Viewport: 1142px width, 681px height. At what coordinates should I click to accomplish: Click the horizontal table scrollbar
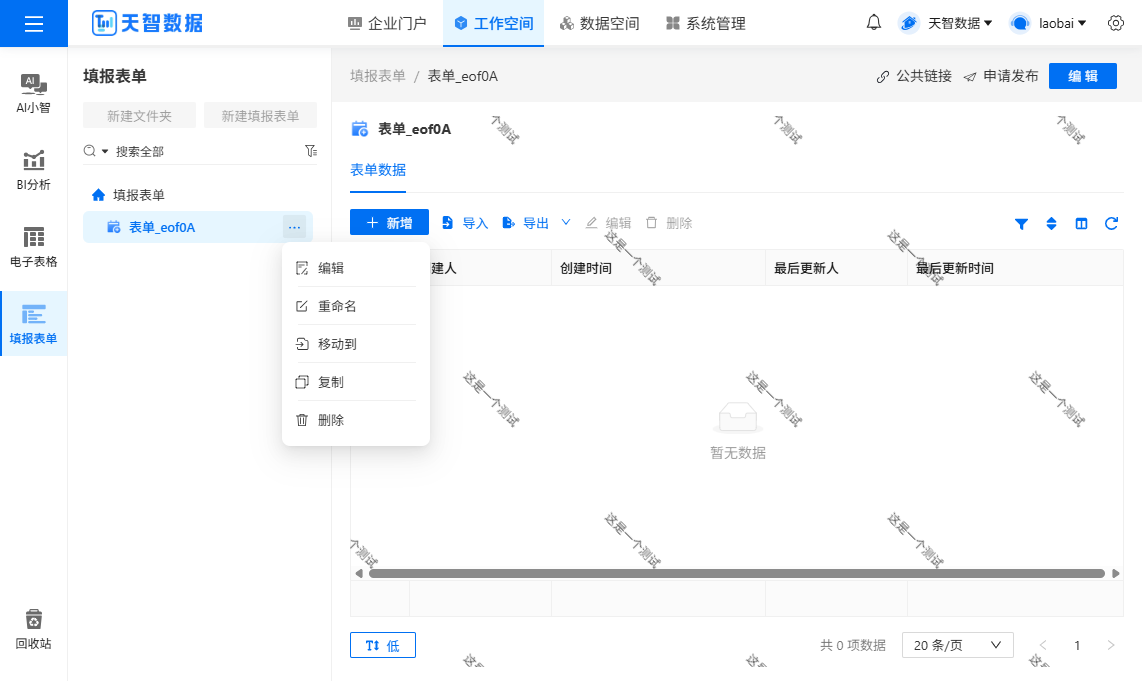click(x=736, y=573)
